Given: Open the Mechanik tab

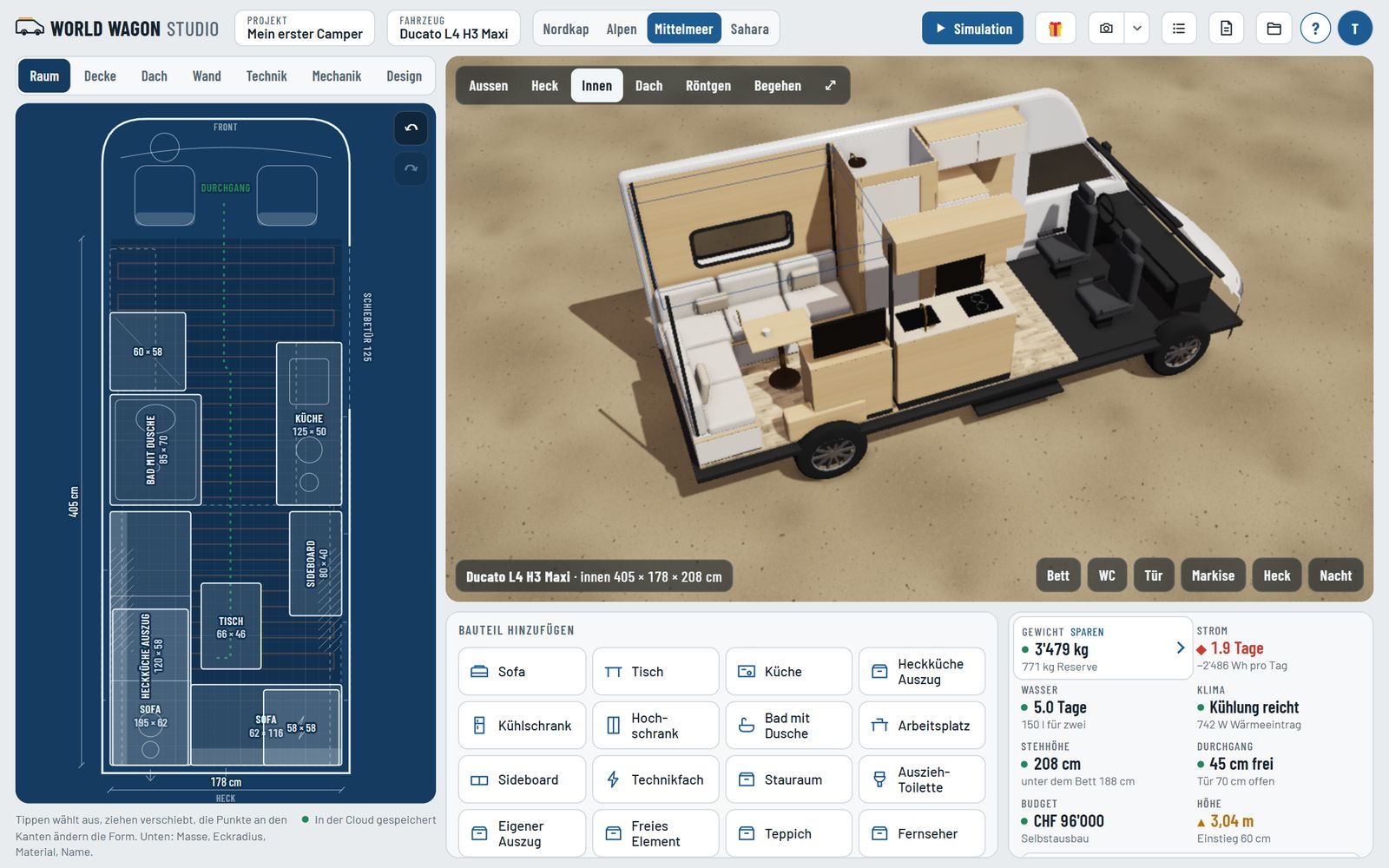Looking at the screenshot, I should click(x=337, y=76).
